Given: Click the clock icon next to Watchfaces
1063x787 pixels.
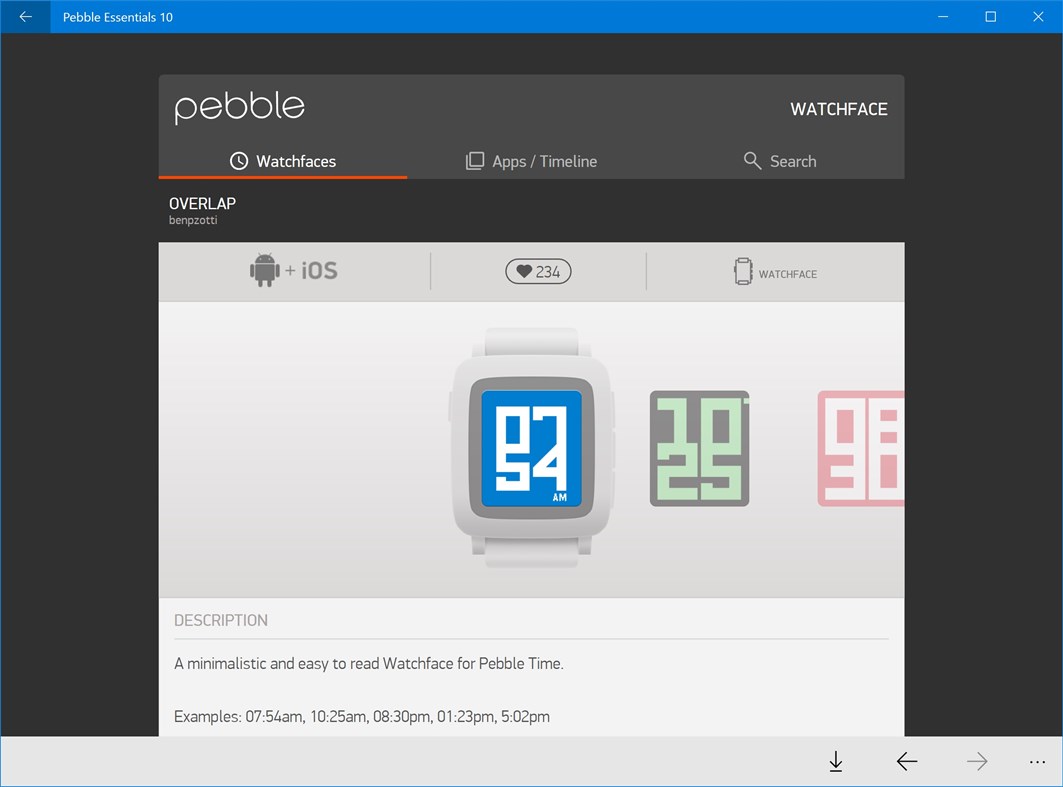Looking at the screenshot, I should tap(238, 160).
